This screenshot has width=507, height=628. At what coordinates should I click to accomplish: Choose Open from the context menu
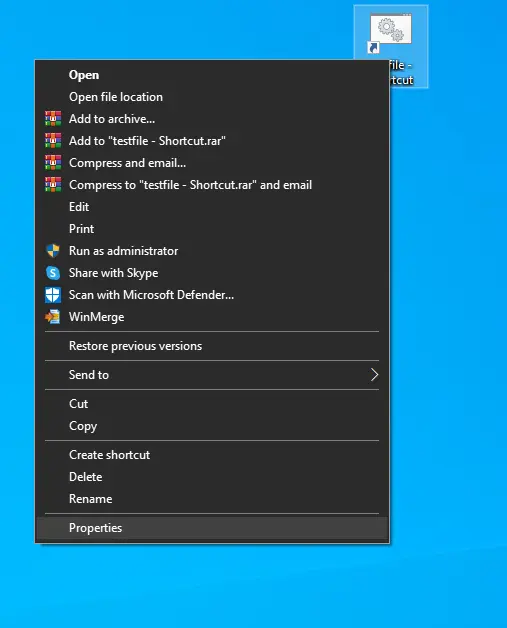click(212, 75)
